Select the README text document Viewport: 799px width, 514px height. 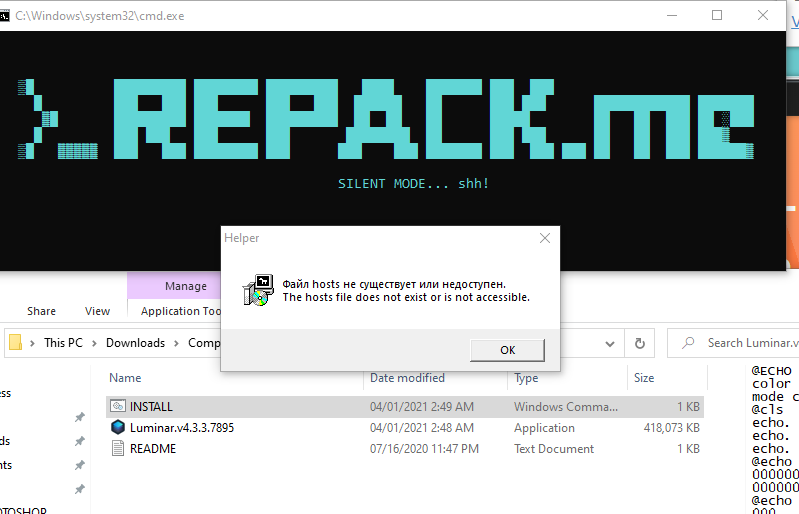coord(152,448)
